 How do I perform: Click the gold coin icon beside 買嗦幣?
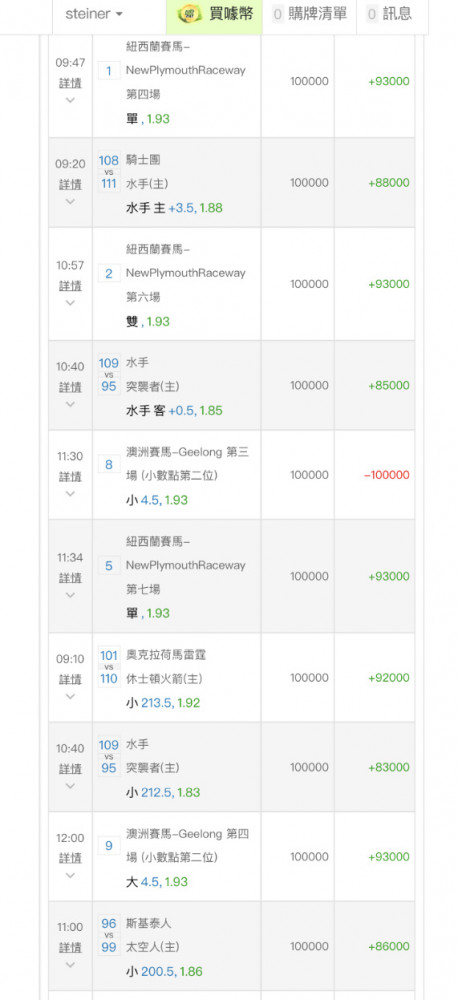click(x=189, y=13)
